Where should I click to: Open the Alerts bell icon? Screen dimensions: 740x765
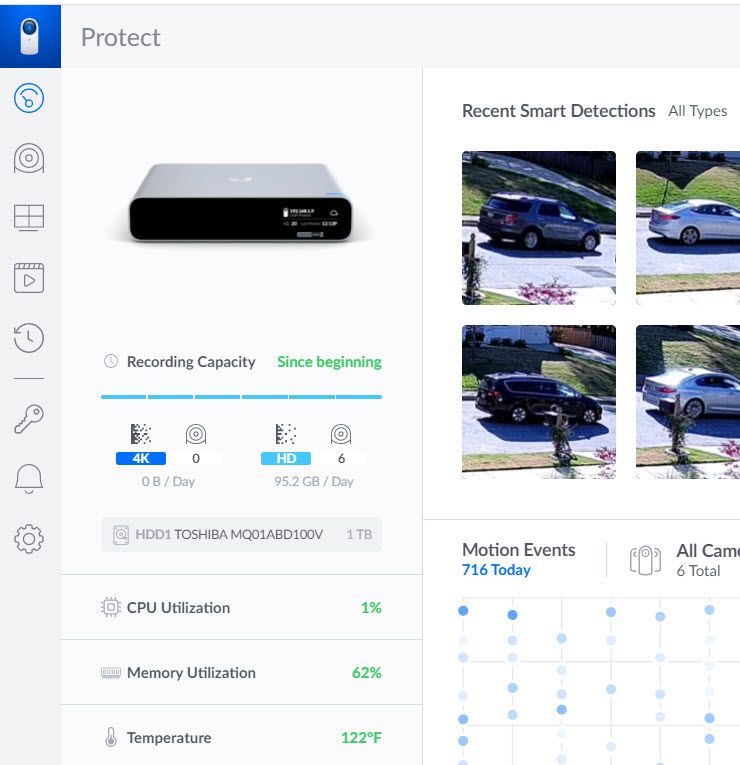click(x=29, y=480)
